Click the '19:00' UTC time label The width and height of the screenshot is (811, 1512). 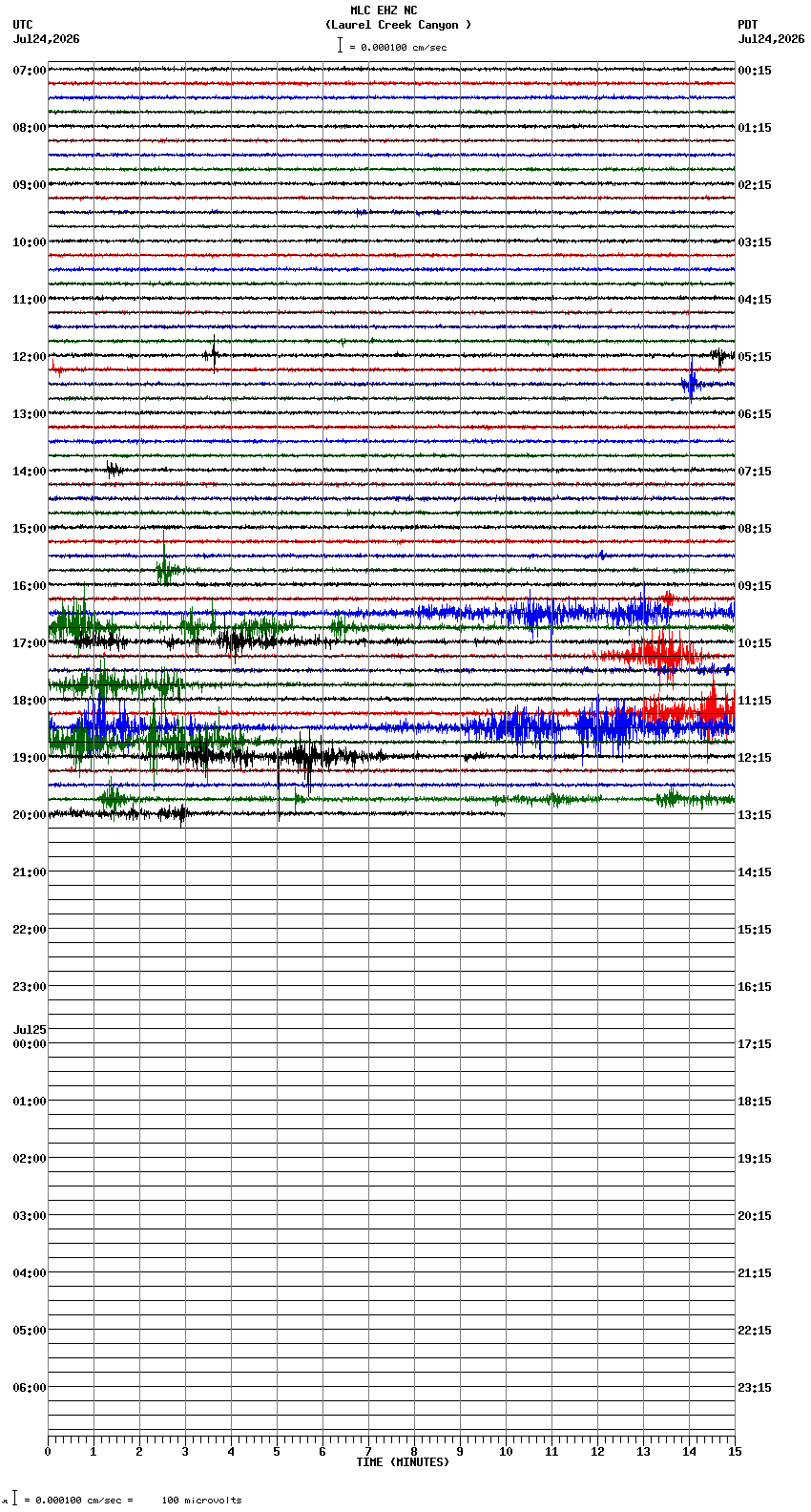pyautogui.click(x=30, y=758)
